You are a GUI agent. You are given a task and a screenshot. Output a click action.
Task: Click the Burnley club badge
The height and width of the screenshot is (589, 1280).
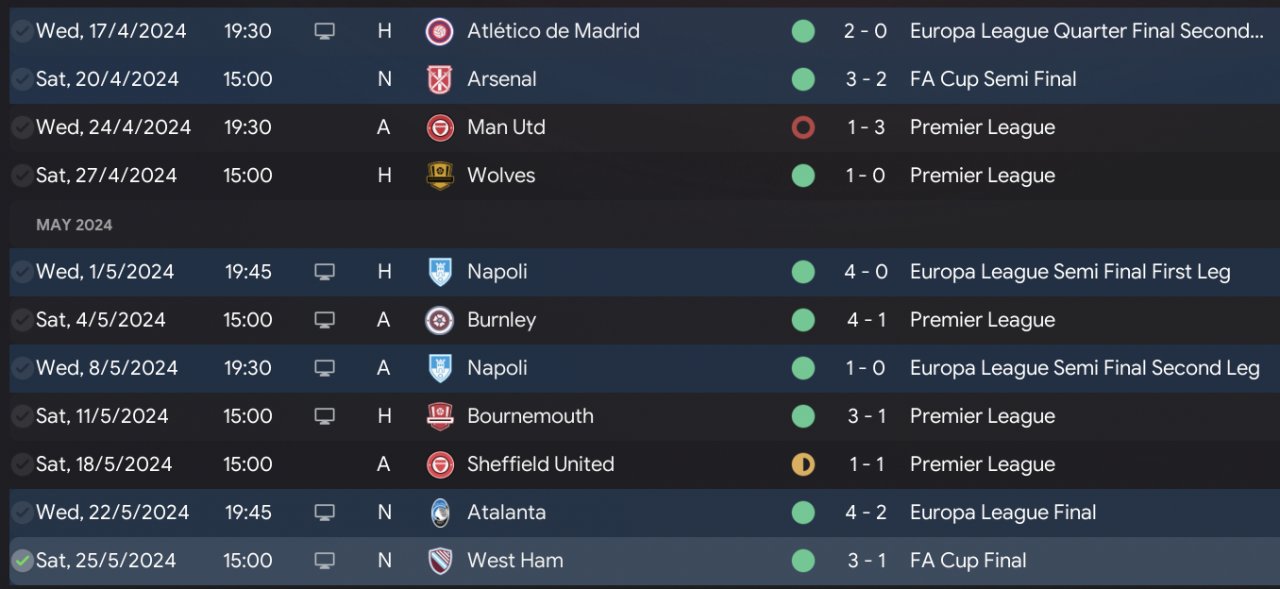click(439, 320)
